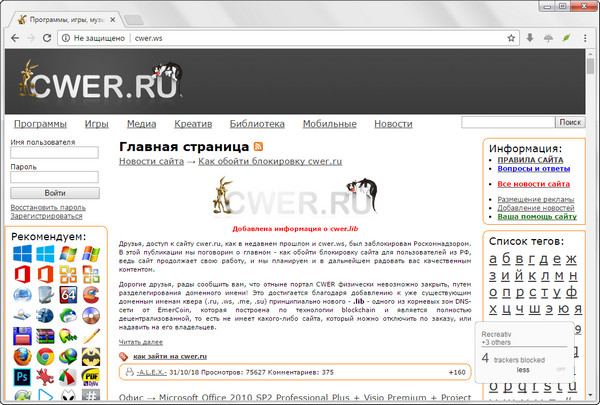Click in the Имя пользователя field
The width and height of the screenshot is (600, 405).
tap(54, 153)
